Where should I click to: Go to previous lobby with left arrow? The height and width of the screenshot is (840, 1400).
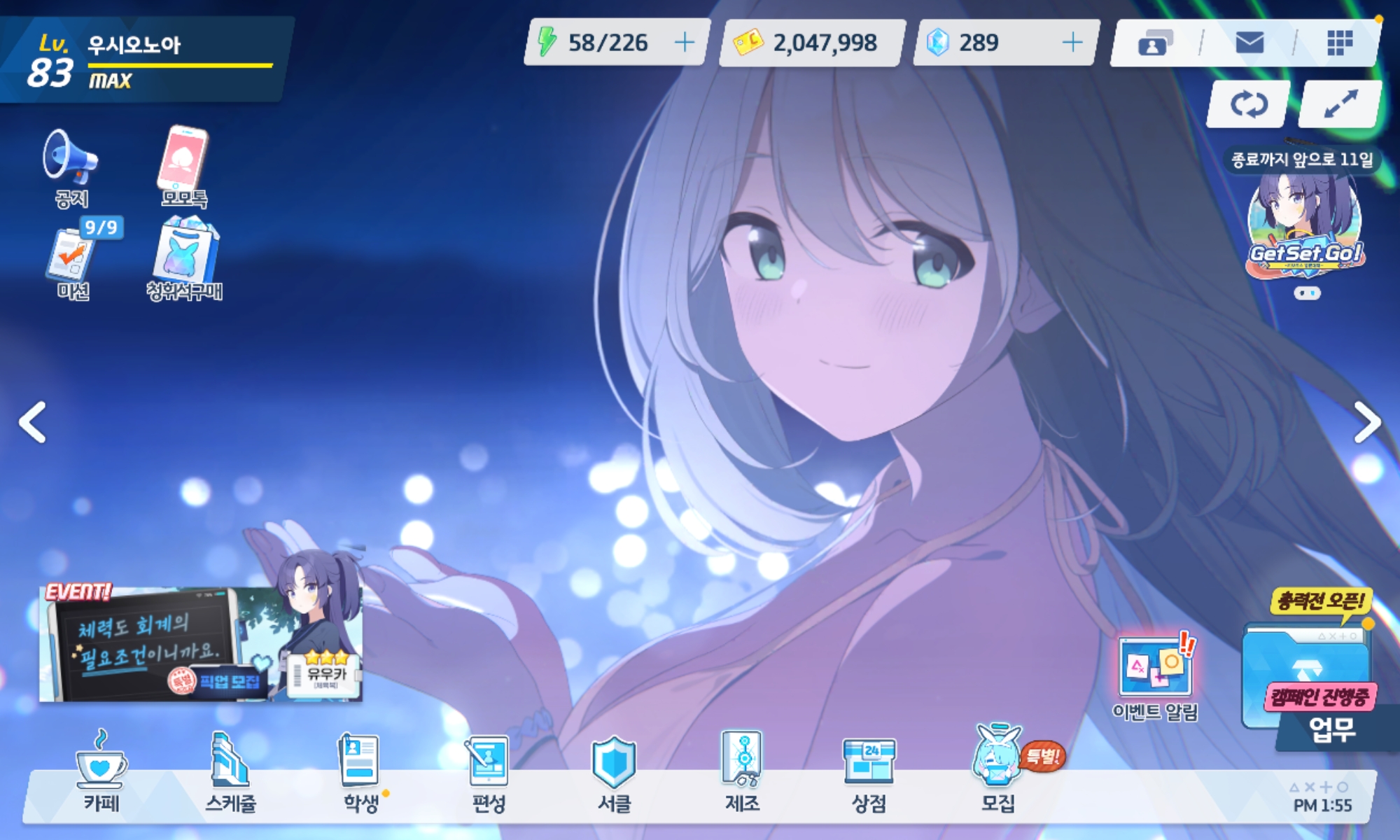[33, 422]
